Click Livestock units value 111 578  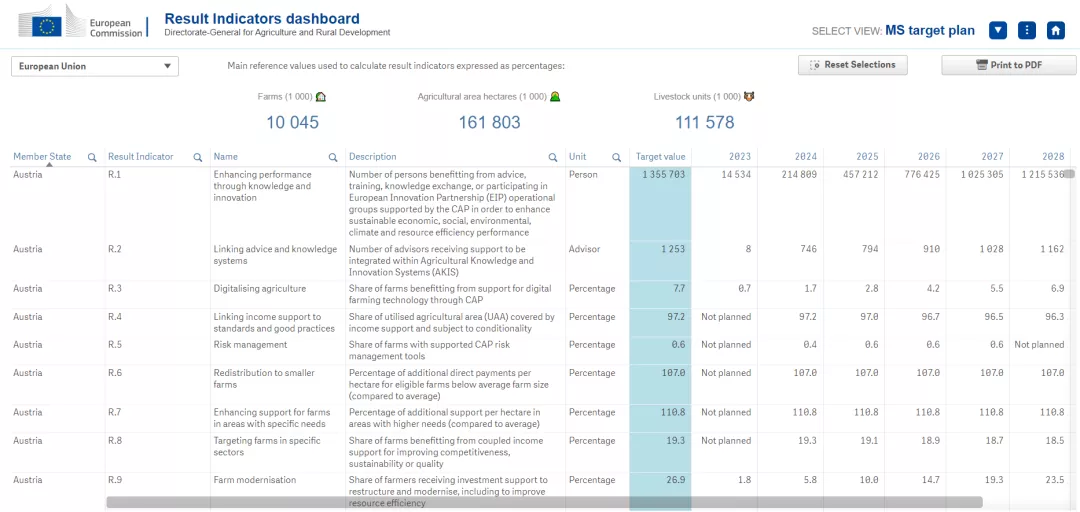[x=705, y=123]
